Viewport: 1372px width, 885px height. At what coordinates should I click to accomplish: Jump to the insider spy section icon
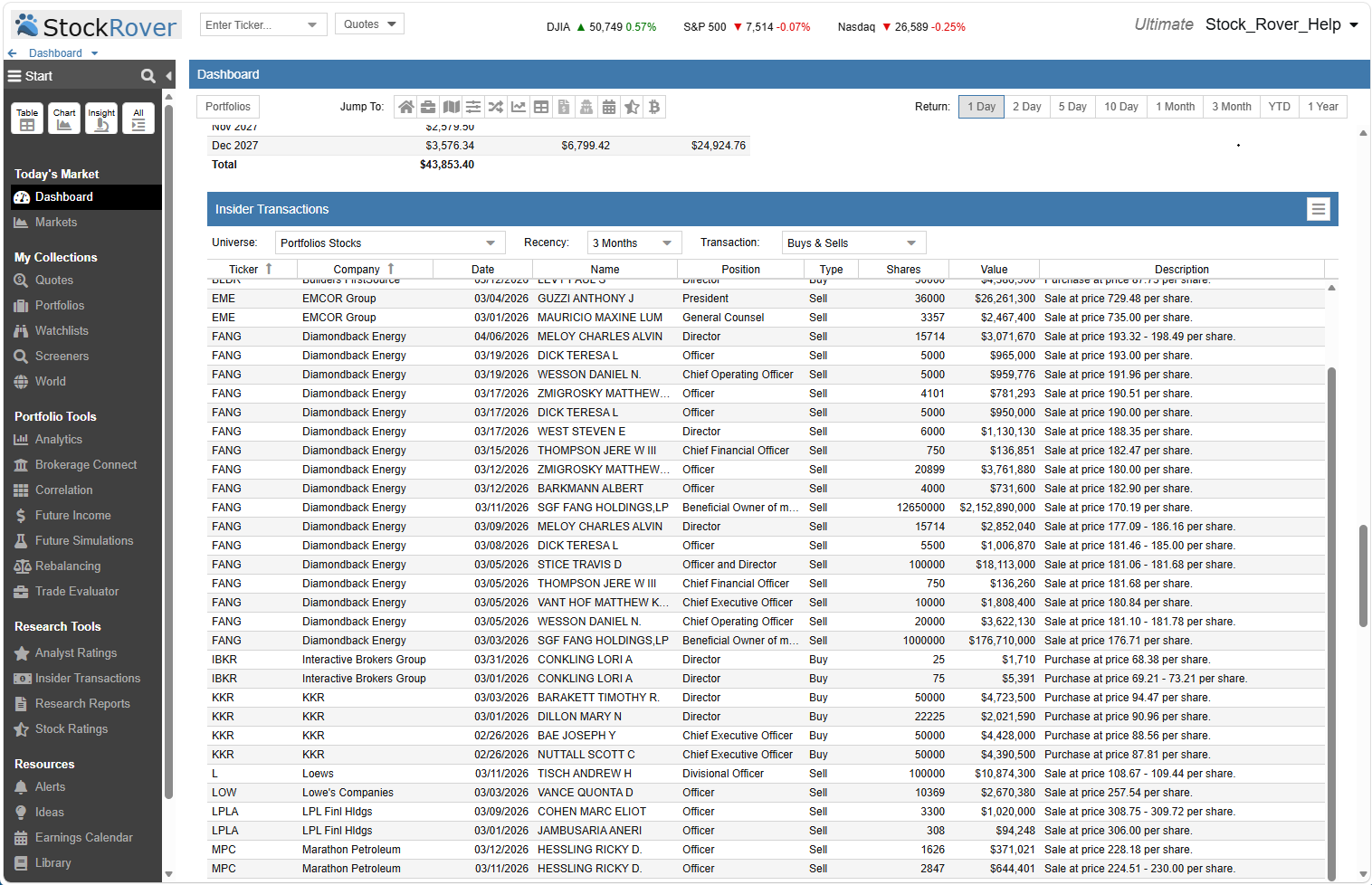(586, 107)
